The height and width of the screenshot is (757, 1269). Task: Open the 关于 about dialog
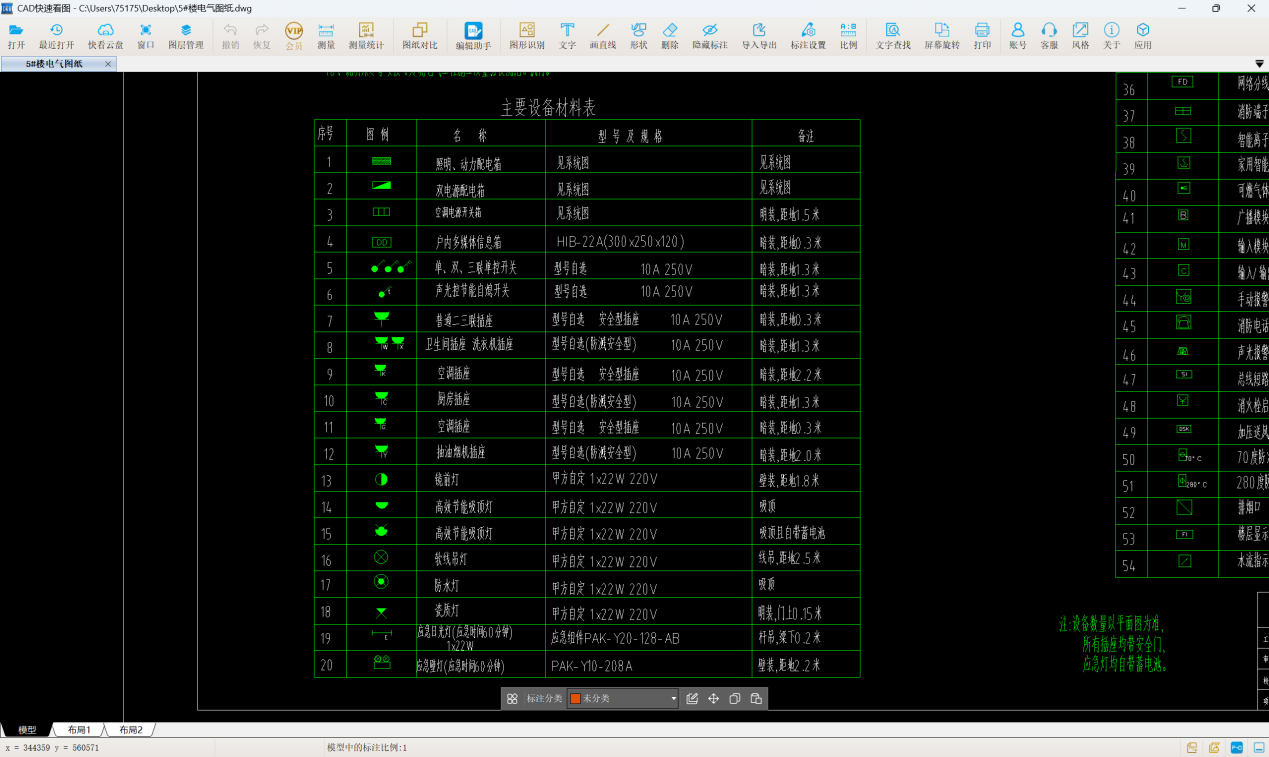click(1112, 36)
